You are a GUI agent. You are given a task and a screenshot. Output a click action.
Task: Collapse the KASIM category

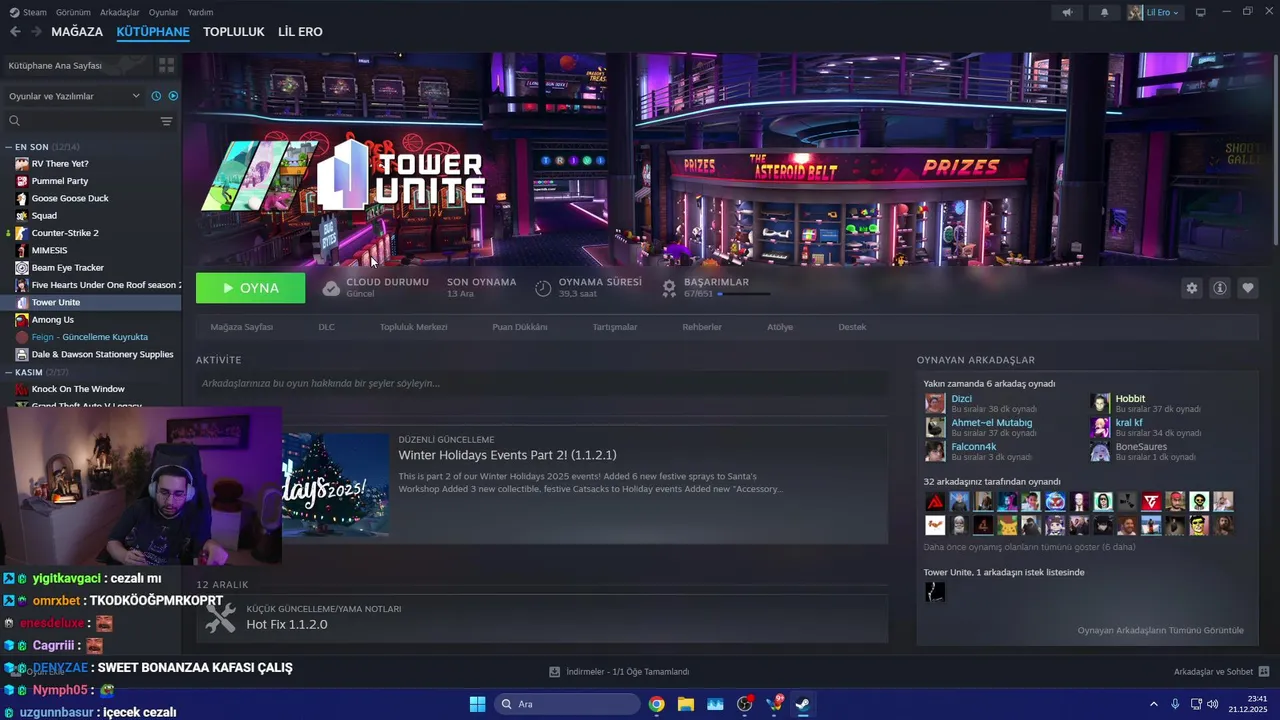tap(9, 372)
